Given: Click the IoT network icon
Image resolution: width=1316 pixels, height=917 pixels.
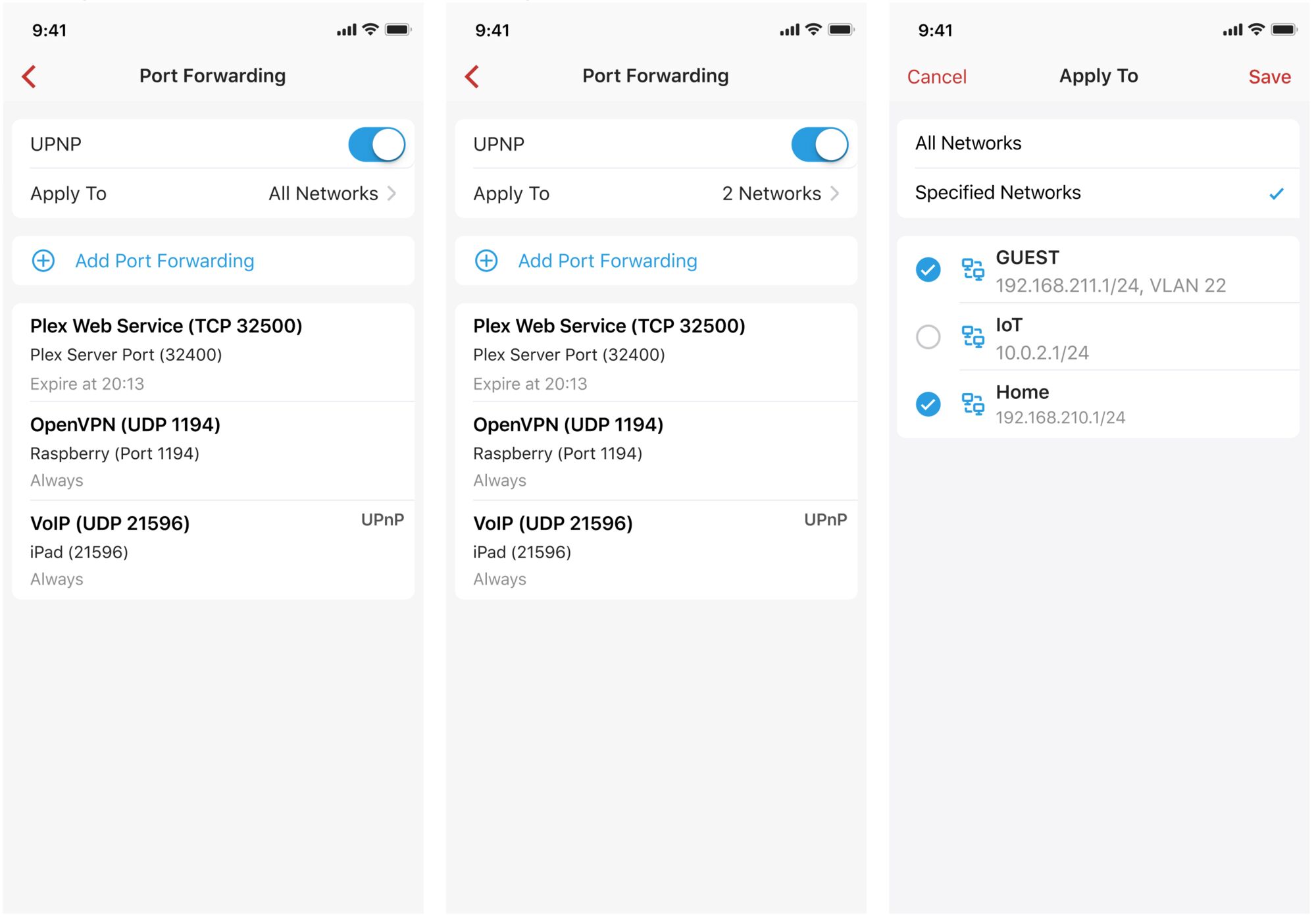Looking at the screenshot, I should [x=973, y=336].
